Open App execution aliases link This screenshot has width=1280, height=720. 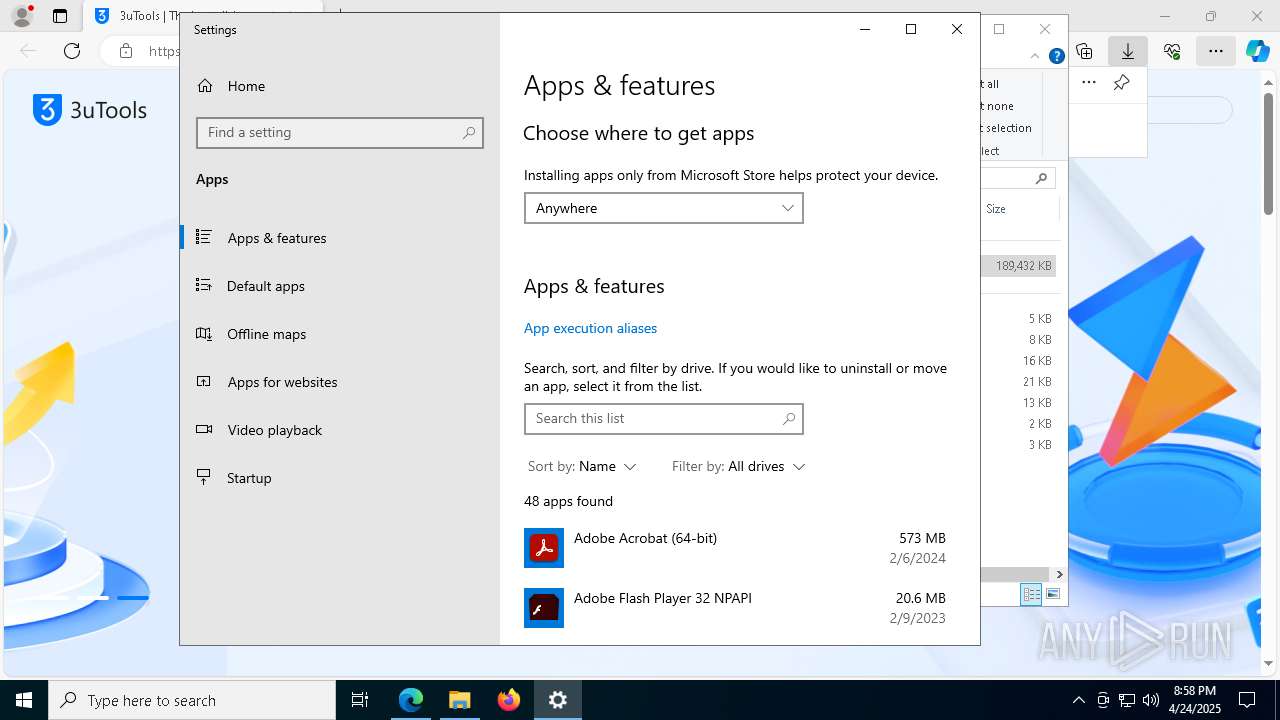(x=590, y=328)
